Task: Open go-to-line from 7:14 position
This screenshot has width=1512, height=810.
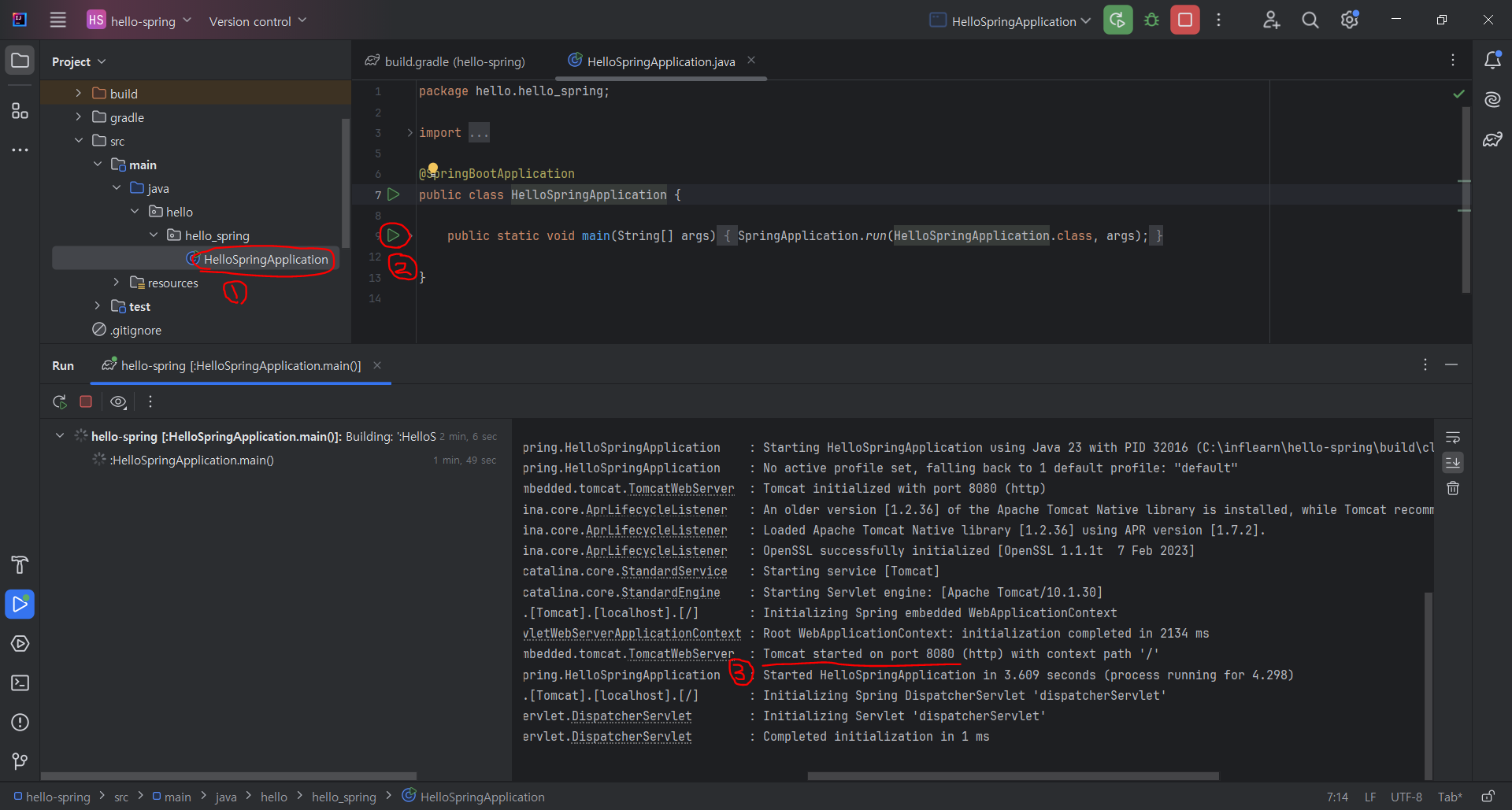Action: point(1337,797)
